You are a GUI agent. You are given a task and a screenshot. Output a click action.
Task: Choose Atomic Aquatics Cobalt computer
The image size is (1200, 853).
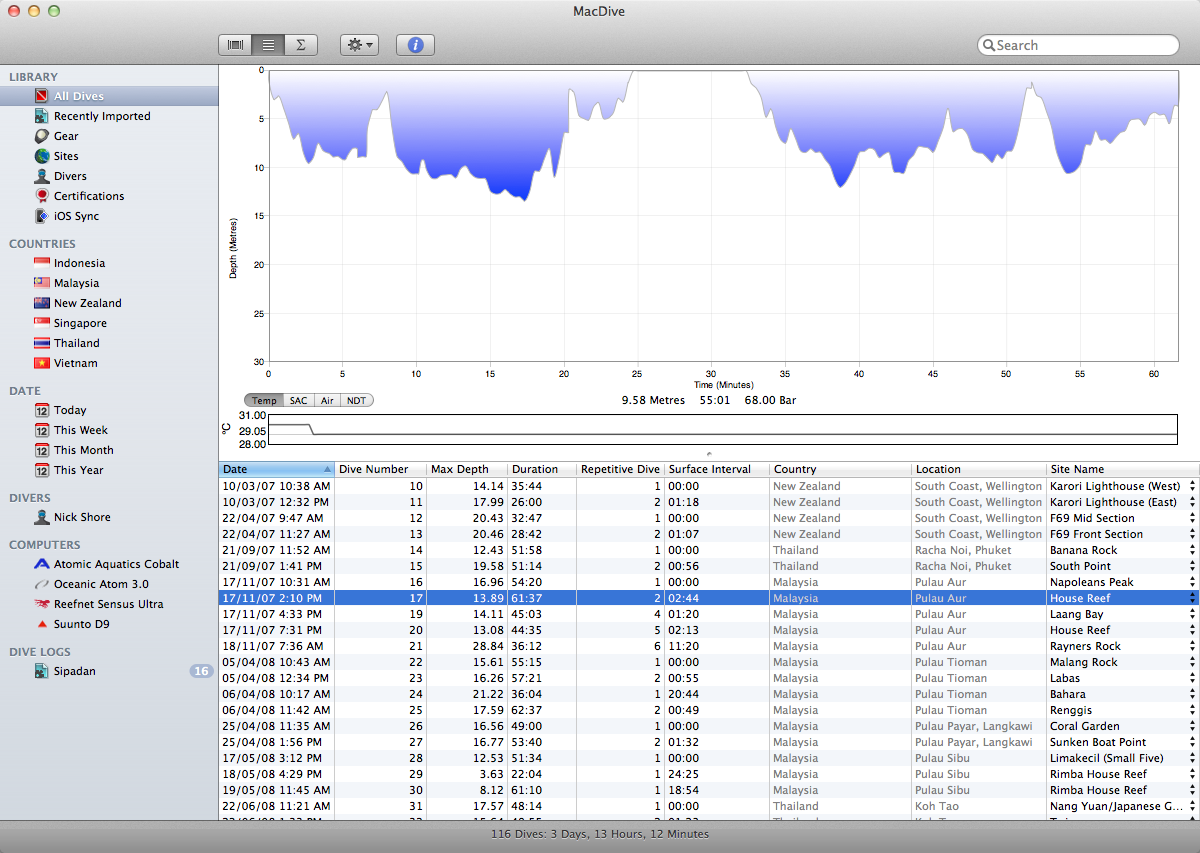[116, 564]
